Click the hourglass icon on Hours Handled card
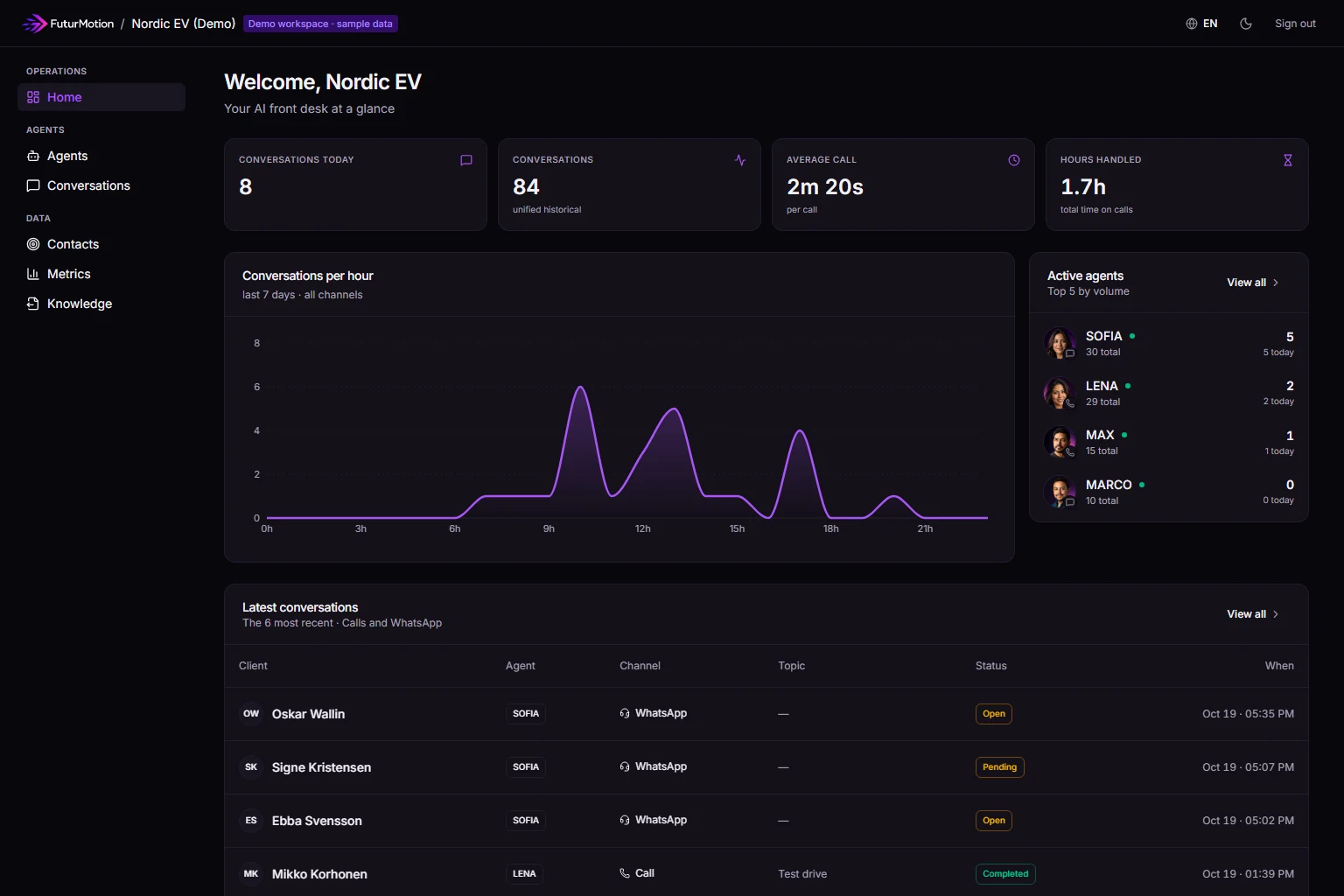 1288,160
